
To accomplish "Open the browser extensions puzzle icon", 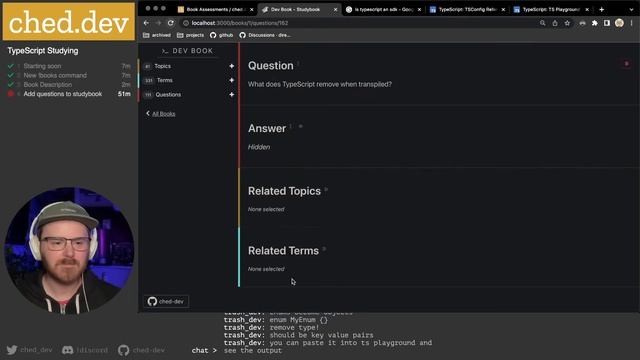I will tap(595, 23).
